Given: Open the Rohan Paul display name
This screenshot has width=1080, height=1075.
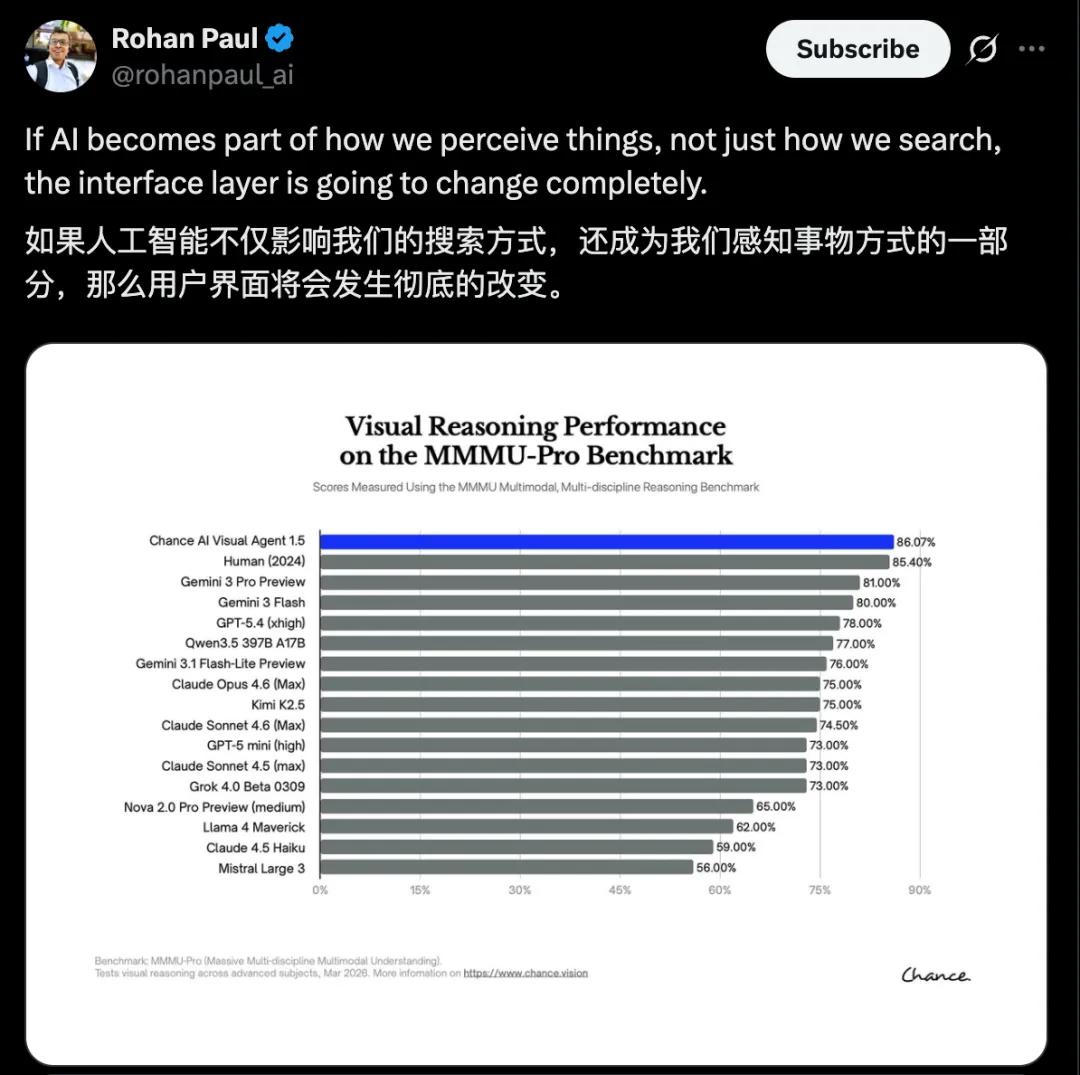Looking at the screenshot, I should (x=185, y=39).
